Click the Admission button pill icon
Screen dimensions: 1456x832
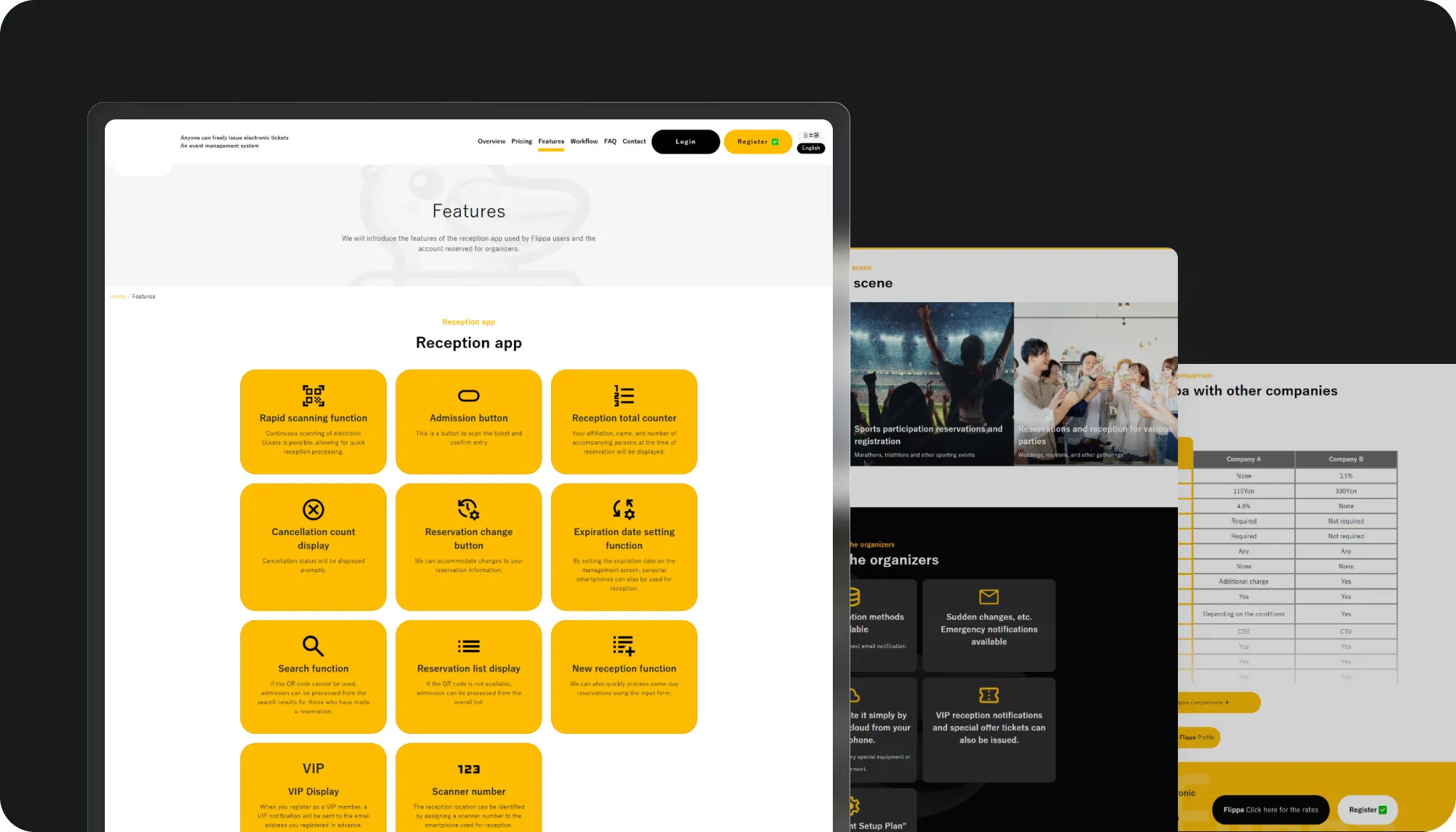[x=468, y=395]
